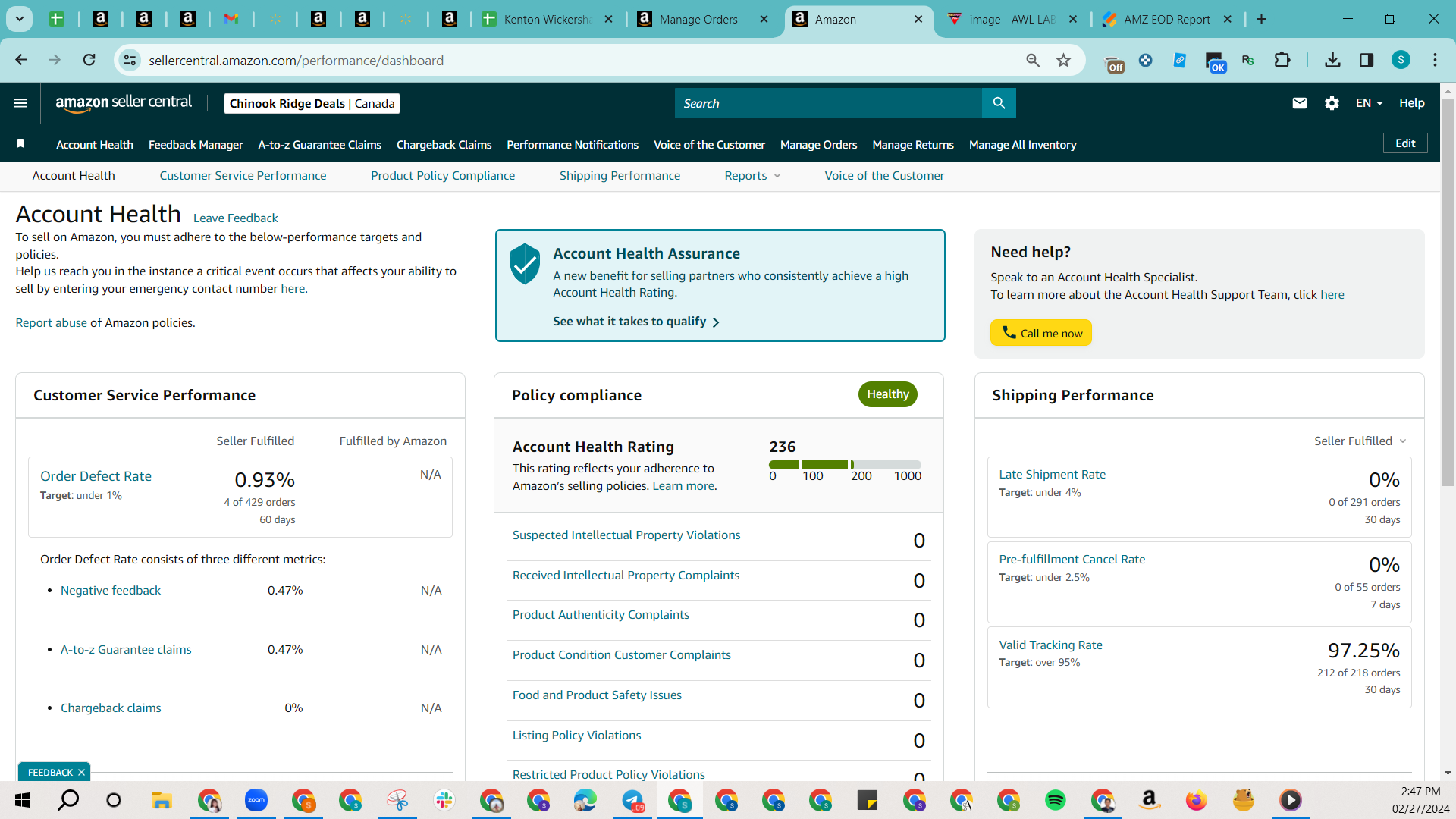Open the Shipping Performance tab

[x=620, y=176]
